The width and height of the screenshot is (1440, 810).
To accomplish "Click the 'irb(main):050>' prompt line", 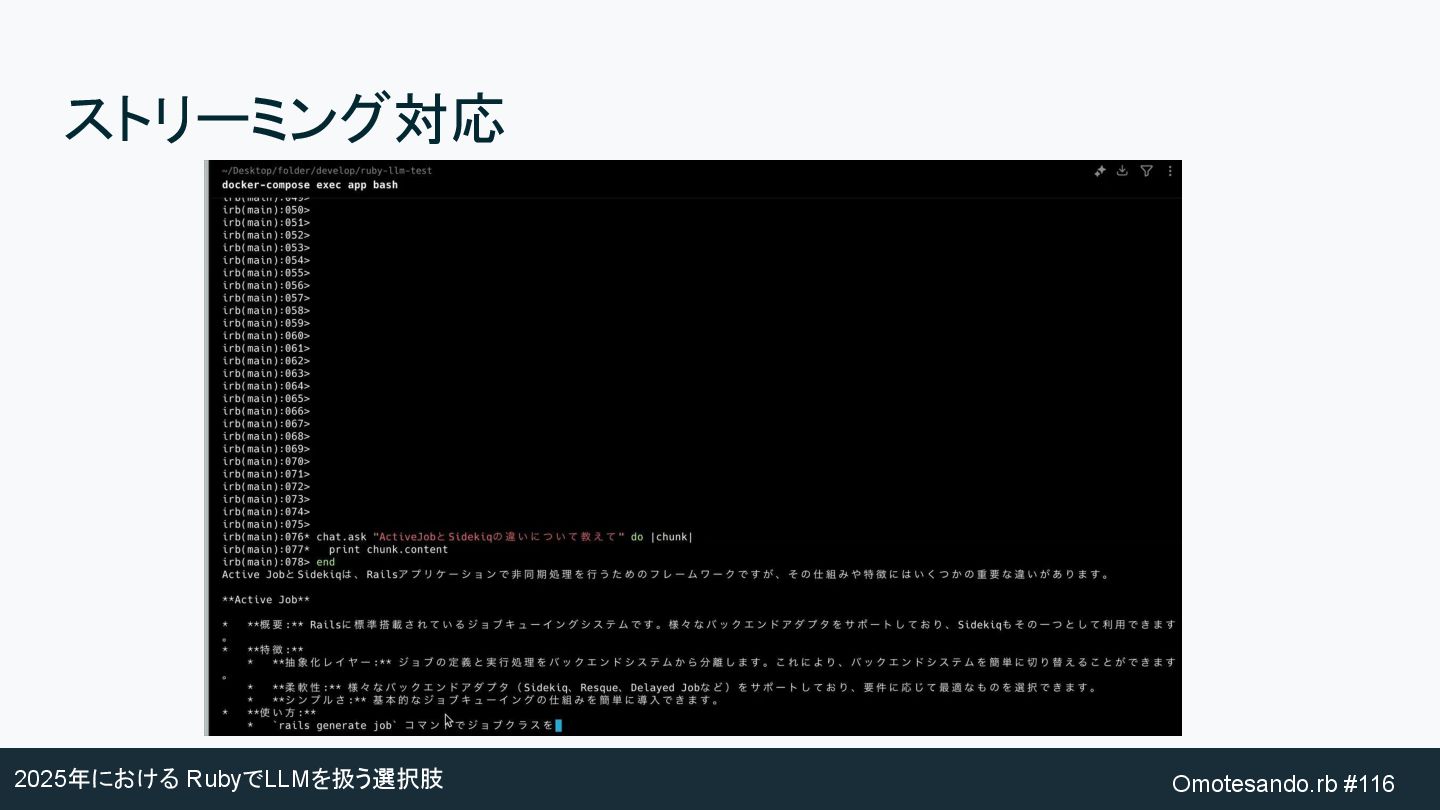I will click(x=266, y=210).
